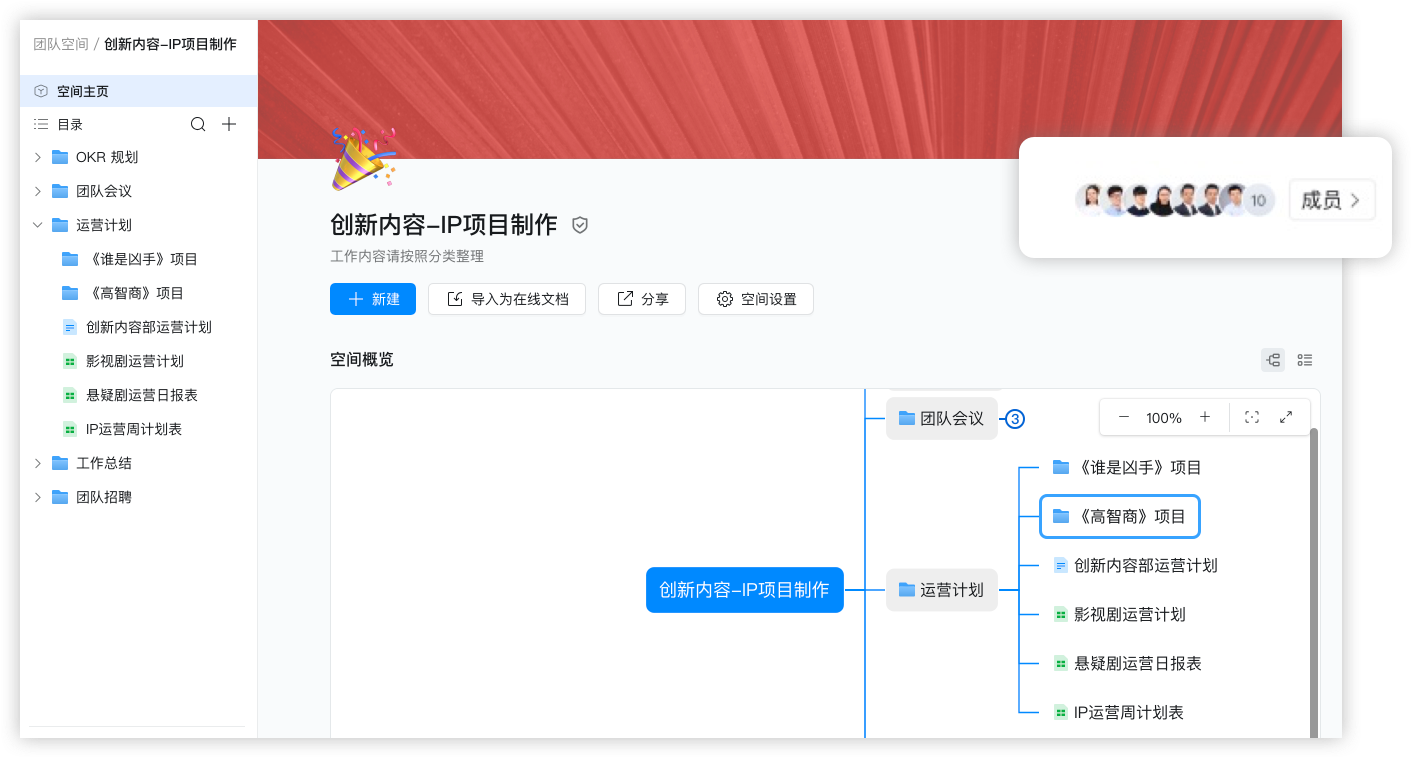Image resolution: width=1412 pixels, height=758 pixels.
Task: Expand the 团队招聘 folder
Action: click(38, 497)
